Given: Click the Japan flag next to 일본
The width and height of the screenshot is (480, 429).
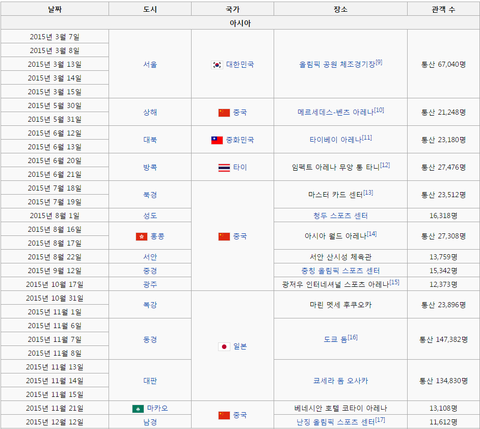Looking at the screenshot, I should click(x=224, y=347).
